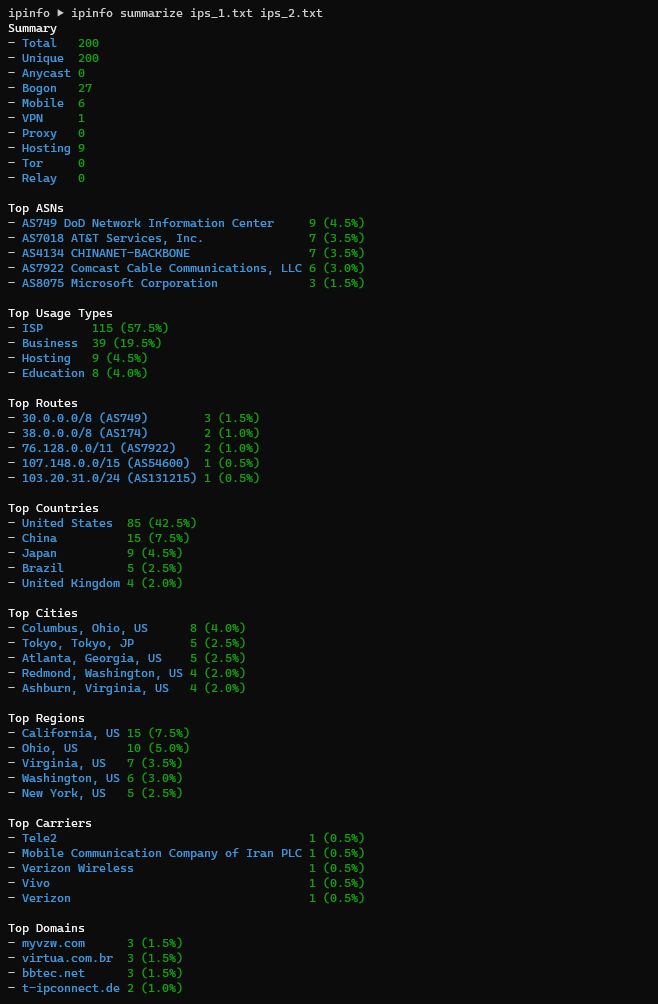658x1004 pixels.
Task: Click 'Washington, US' region entry
Action: [71, 778]
